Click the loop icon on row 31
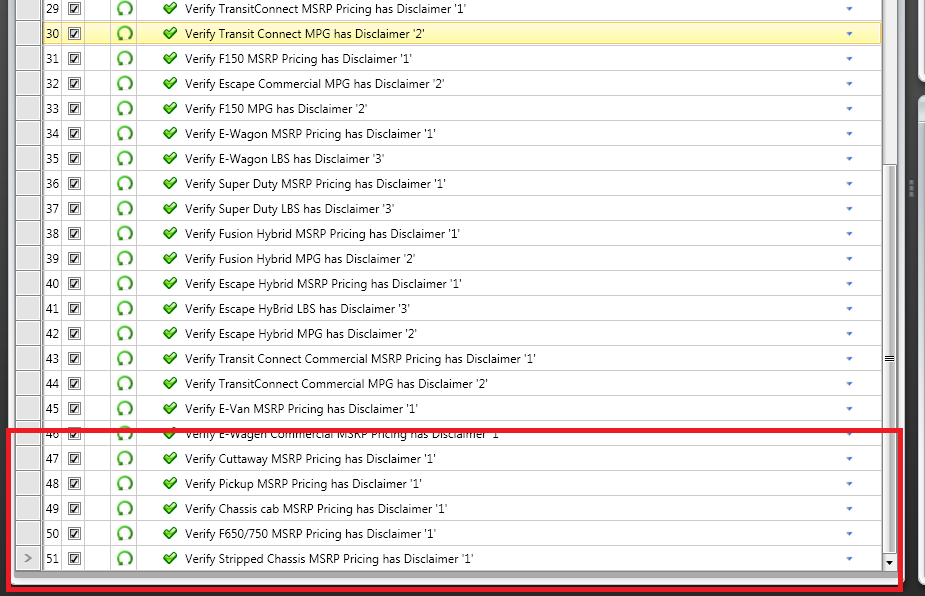925x596 pixels. (124, 58)
